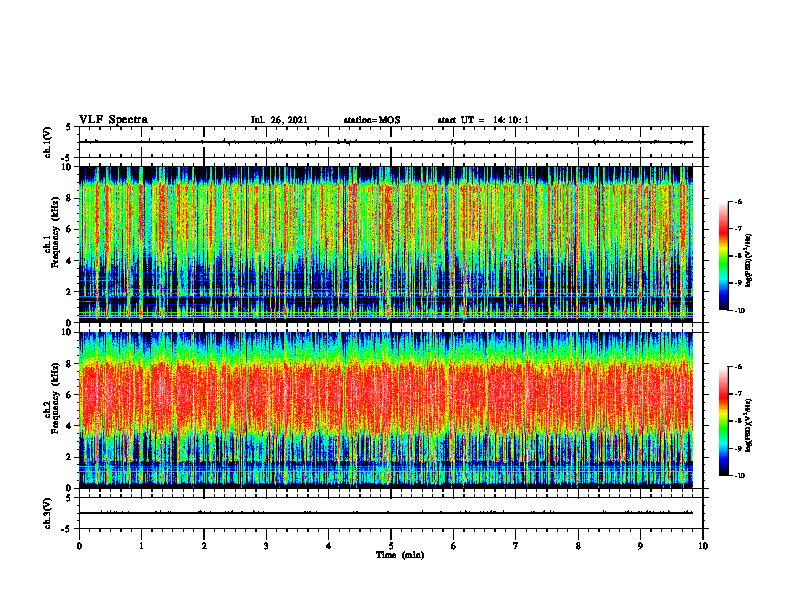This screenshot has width=792, height=612.
Task: Click ch.1 frequency tick label "2"
Action: click(x=70, y=292)
